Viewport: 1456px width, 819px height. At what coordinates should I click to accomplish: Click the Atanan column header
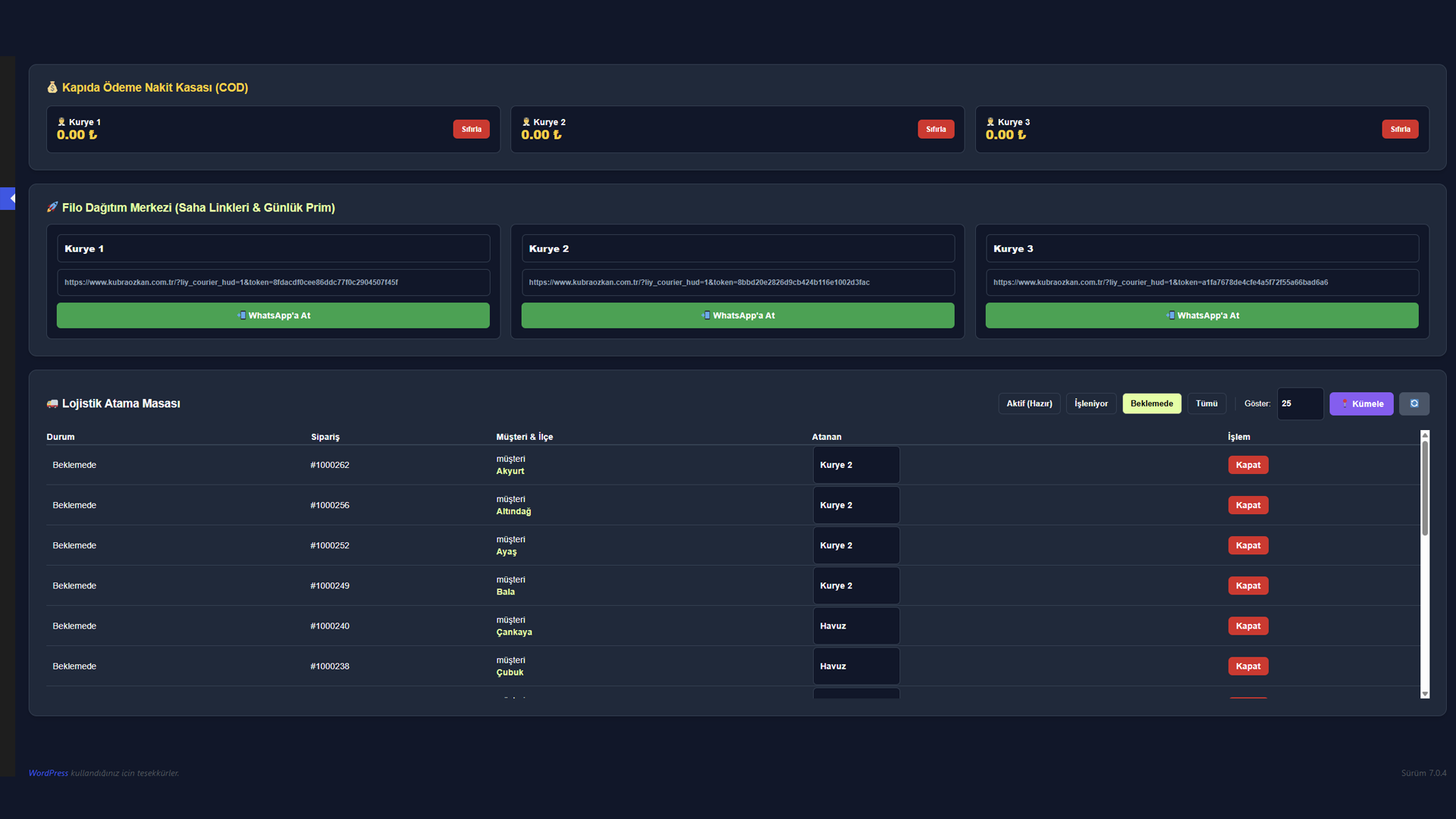click(827, 437)
